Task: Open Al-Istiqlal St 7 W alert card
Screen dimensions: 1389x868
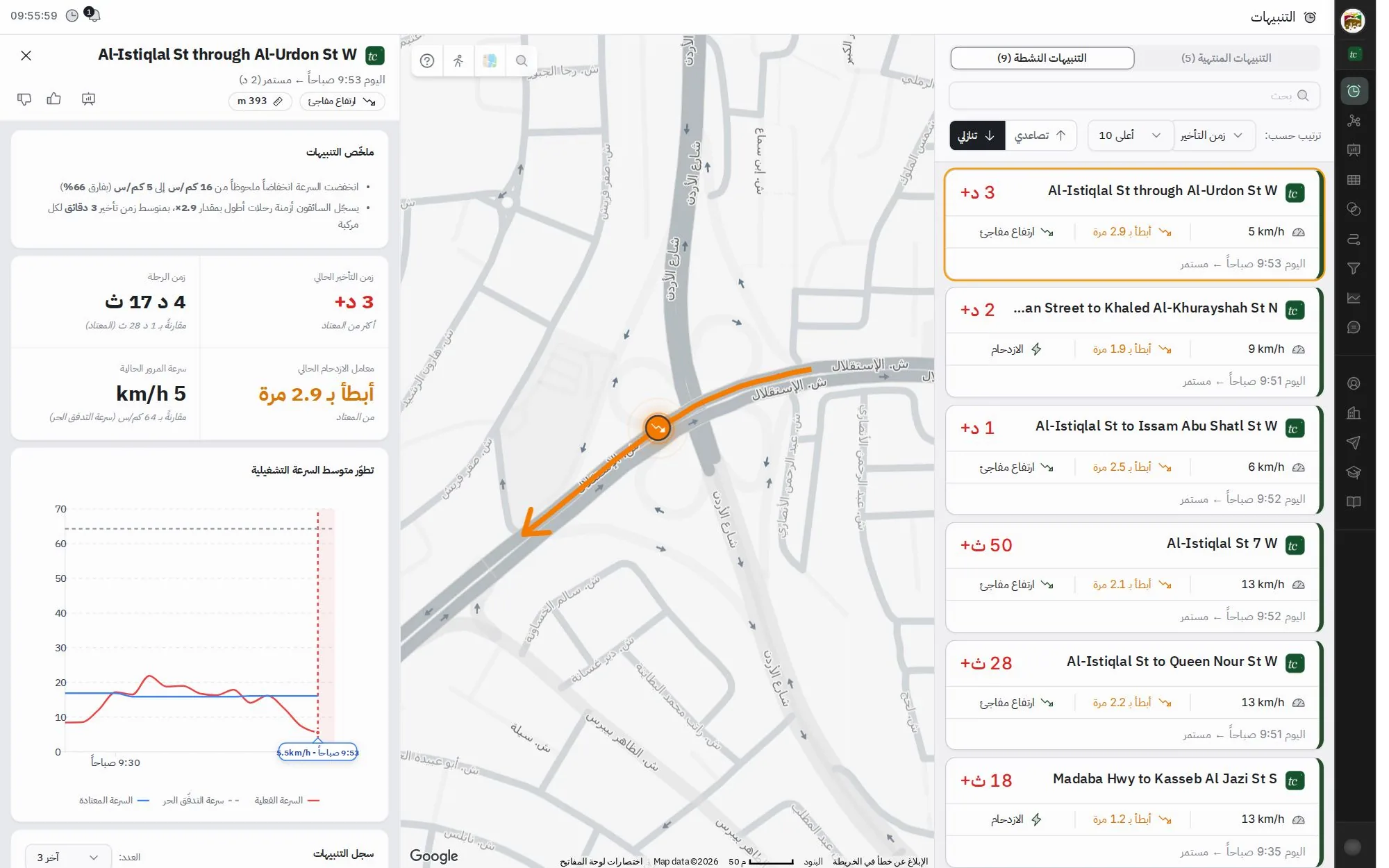Action: tap(1133, 578)
